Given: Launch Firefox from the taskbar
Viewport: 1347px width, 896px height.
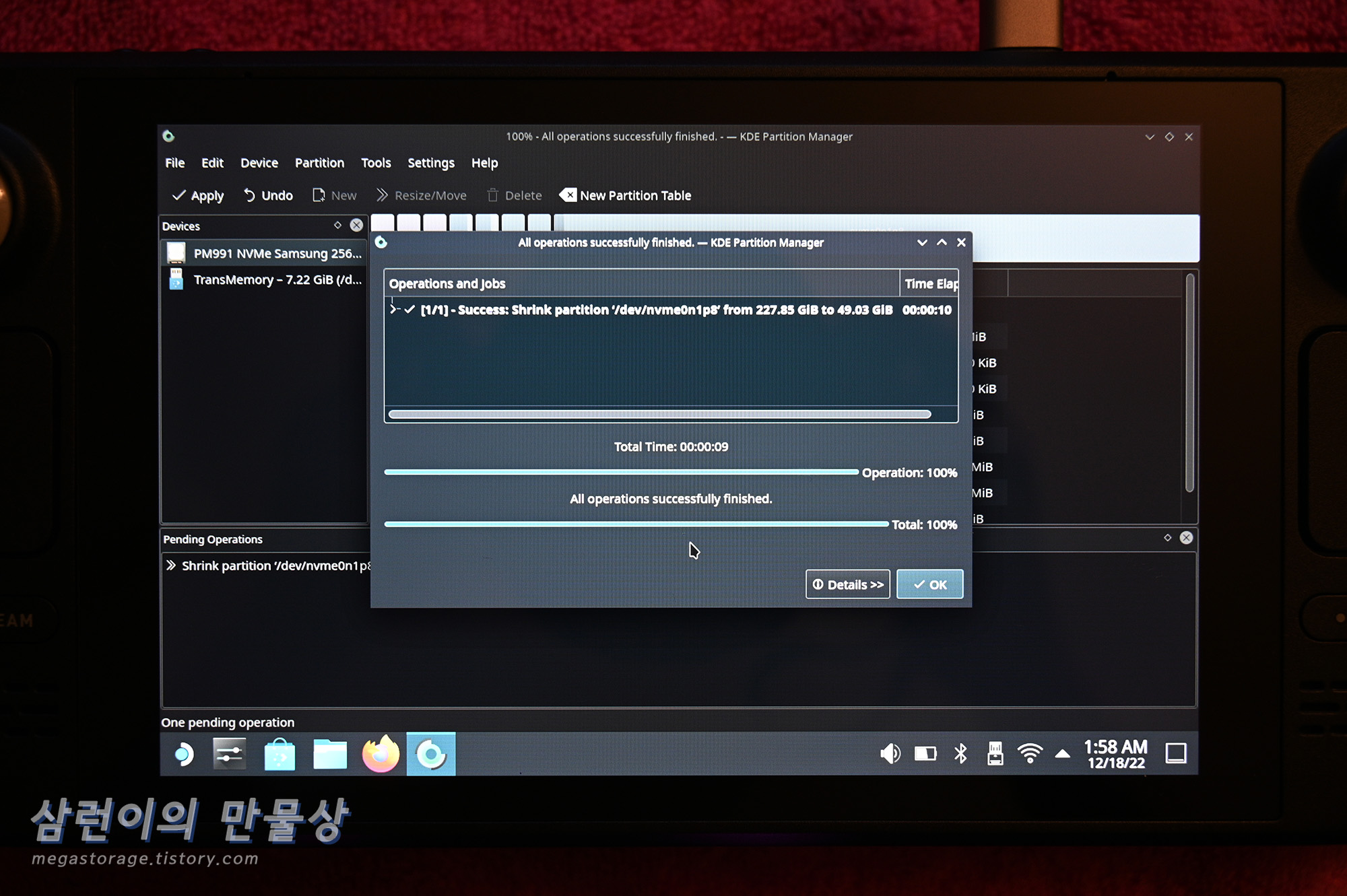Looking at the screenshot, I should click(x=381, y=754).
